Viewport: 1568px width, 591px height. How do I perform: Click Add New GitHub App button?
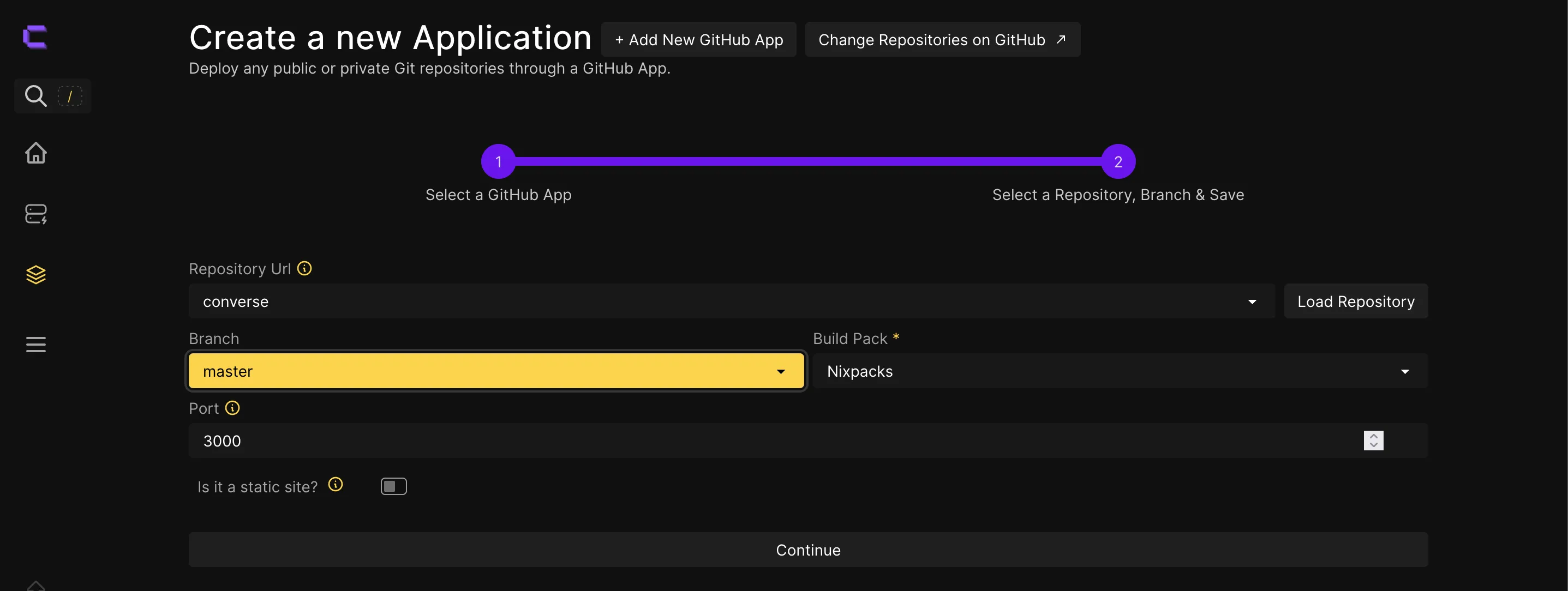point(699,39)
